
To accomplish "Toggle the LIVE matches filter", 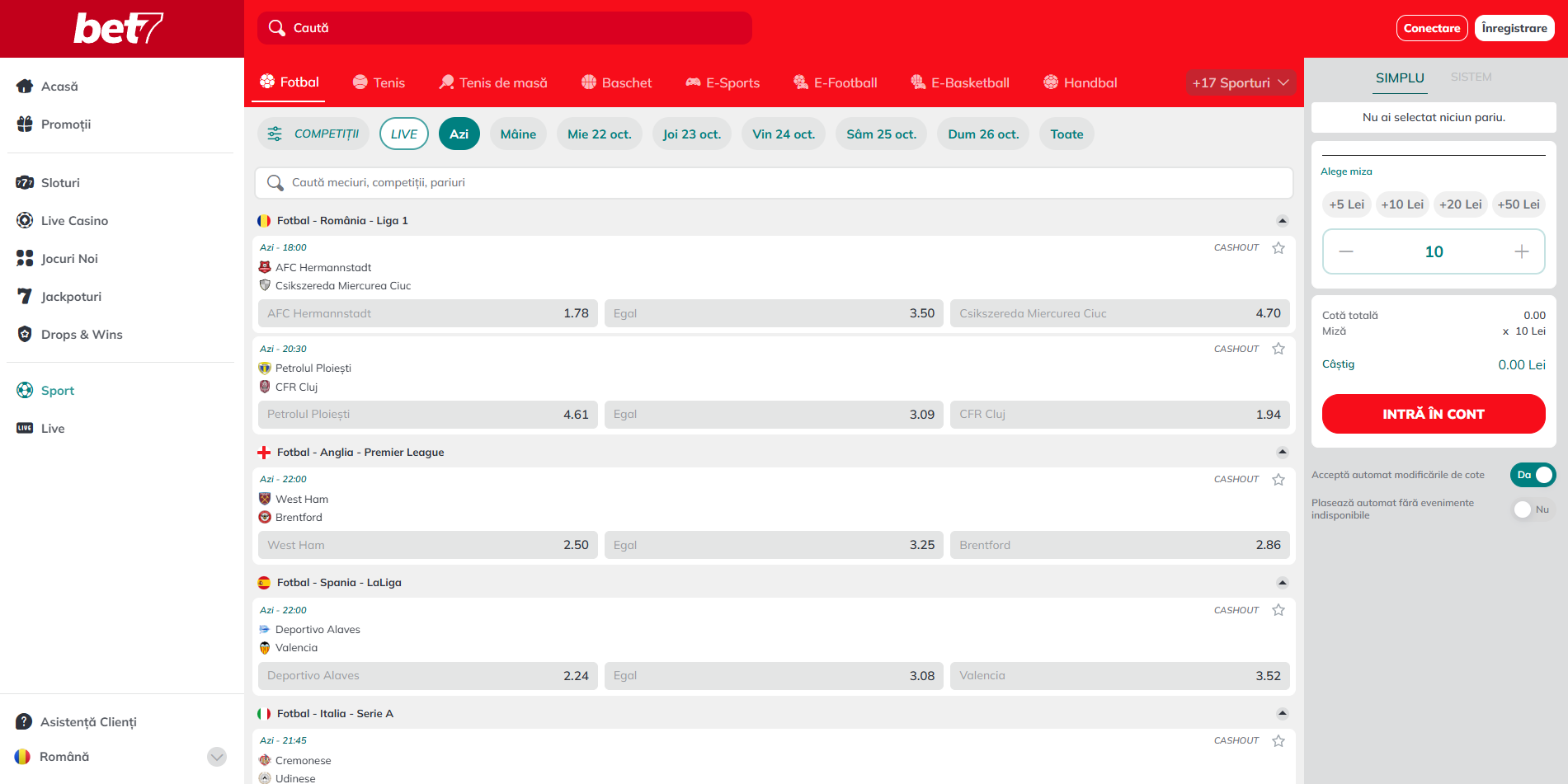I will coord(403,134).
